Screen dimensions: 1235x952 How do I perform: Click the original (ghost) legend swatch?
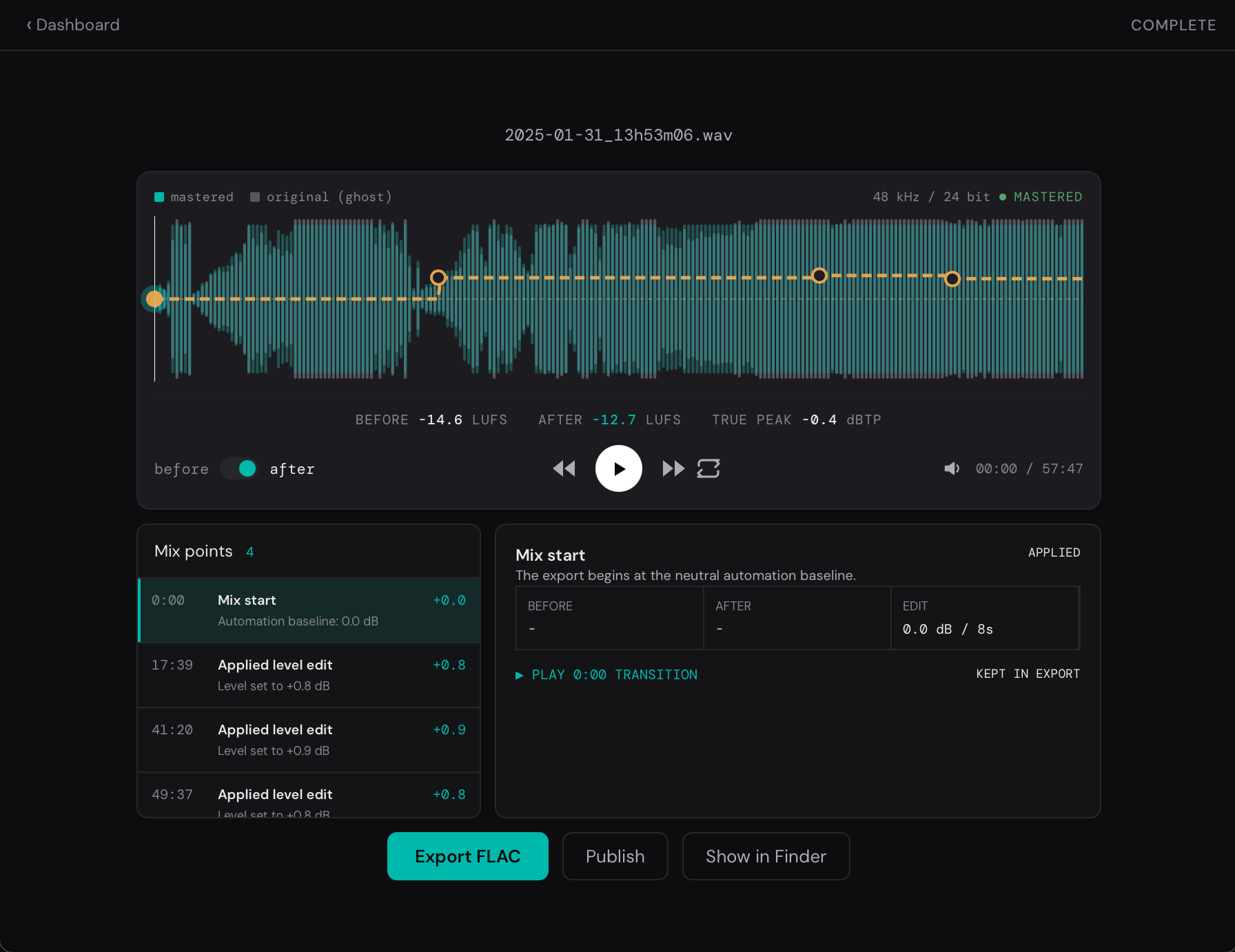tap(255, 197)
